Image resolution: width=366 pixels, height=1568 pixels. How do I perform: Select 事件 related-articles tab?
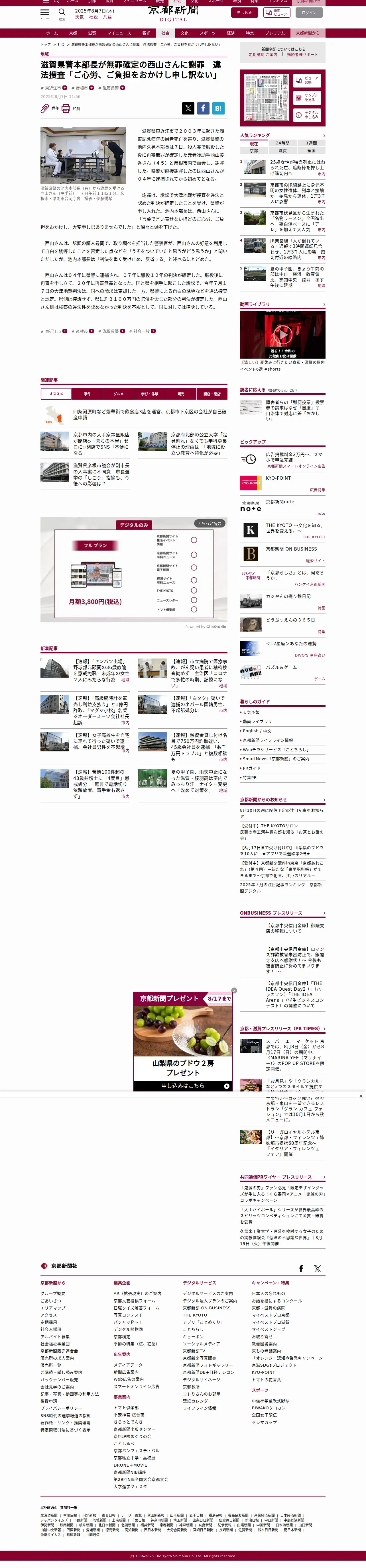(87, 394)
